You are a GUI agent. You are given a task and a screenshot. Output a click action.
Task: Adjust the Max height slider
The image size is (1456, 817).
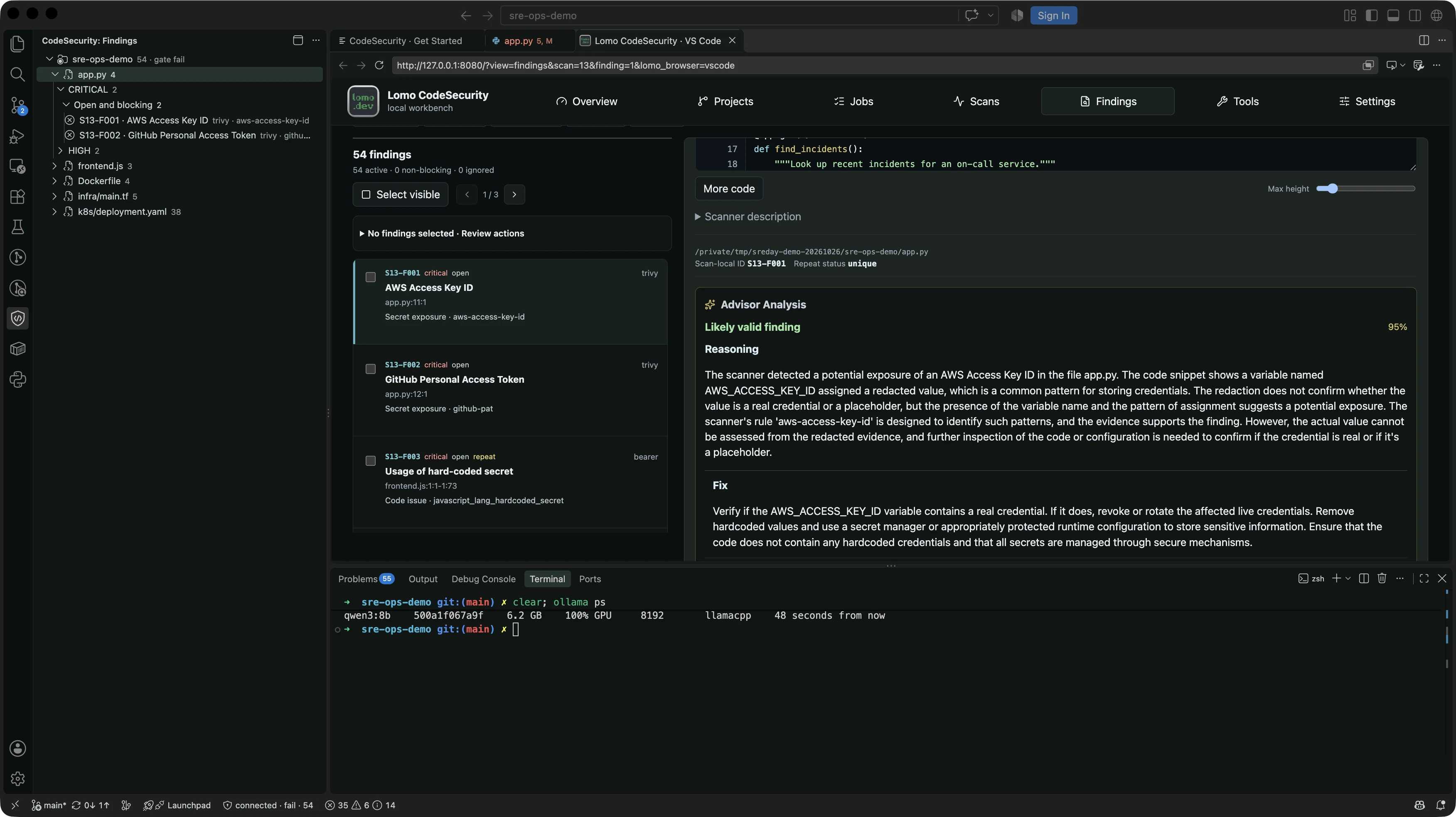point(1365,188)
